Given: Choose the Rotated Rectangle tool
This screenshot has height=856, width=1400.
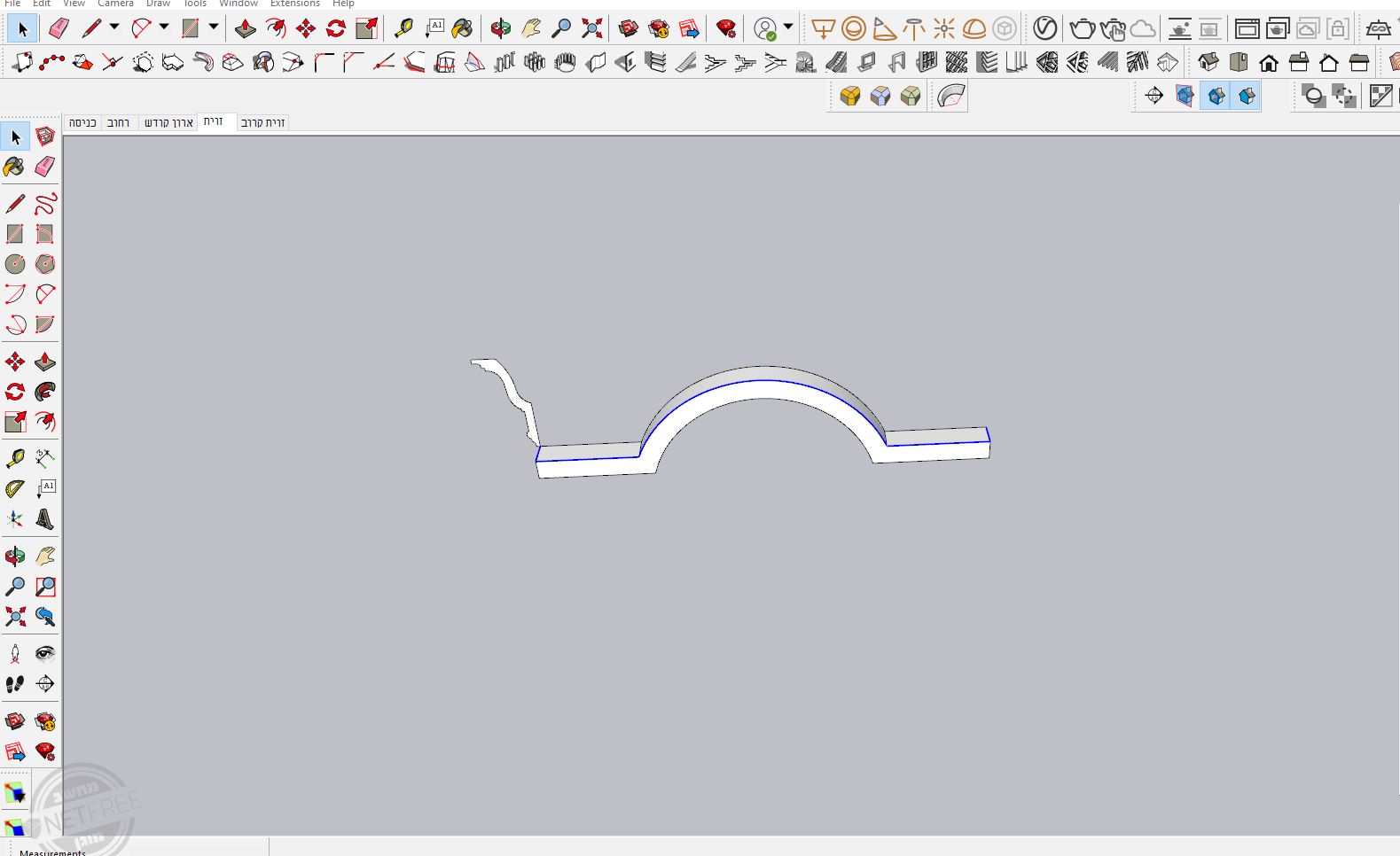Looking at the screenshot, I should 45,234.
